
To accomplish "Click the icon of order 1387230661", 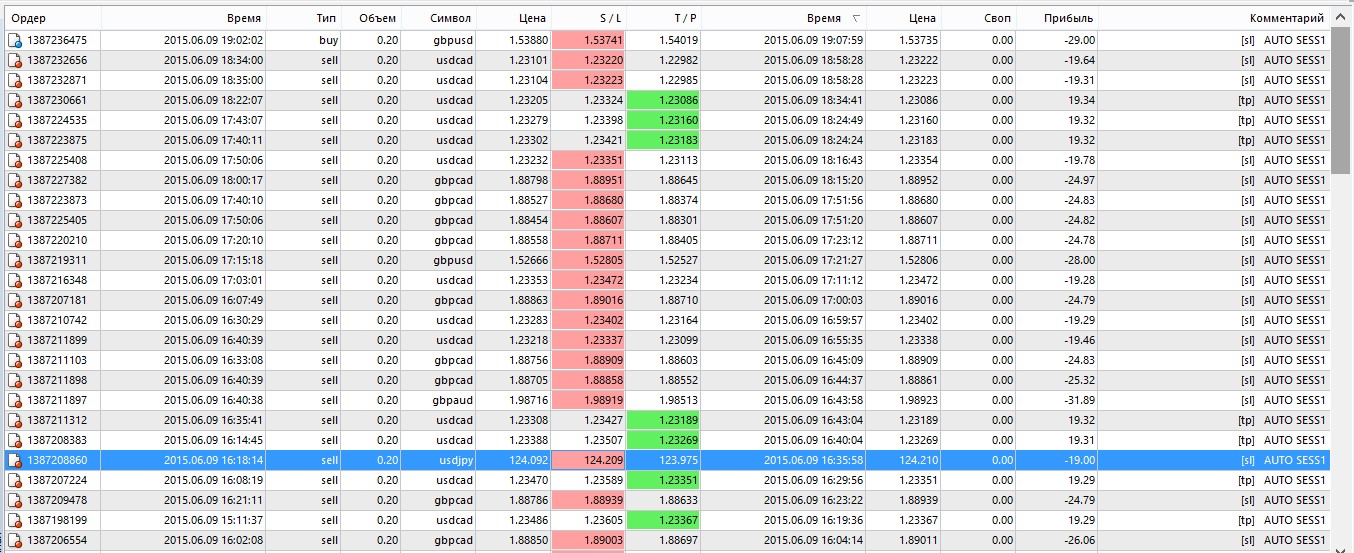I will coord(15,101).
